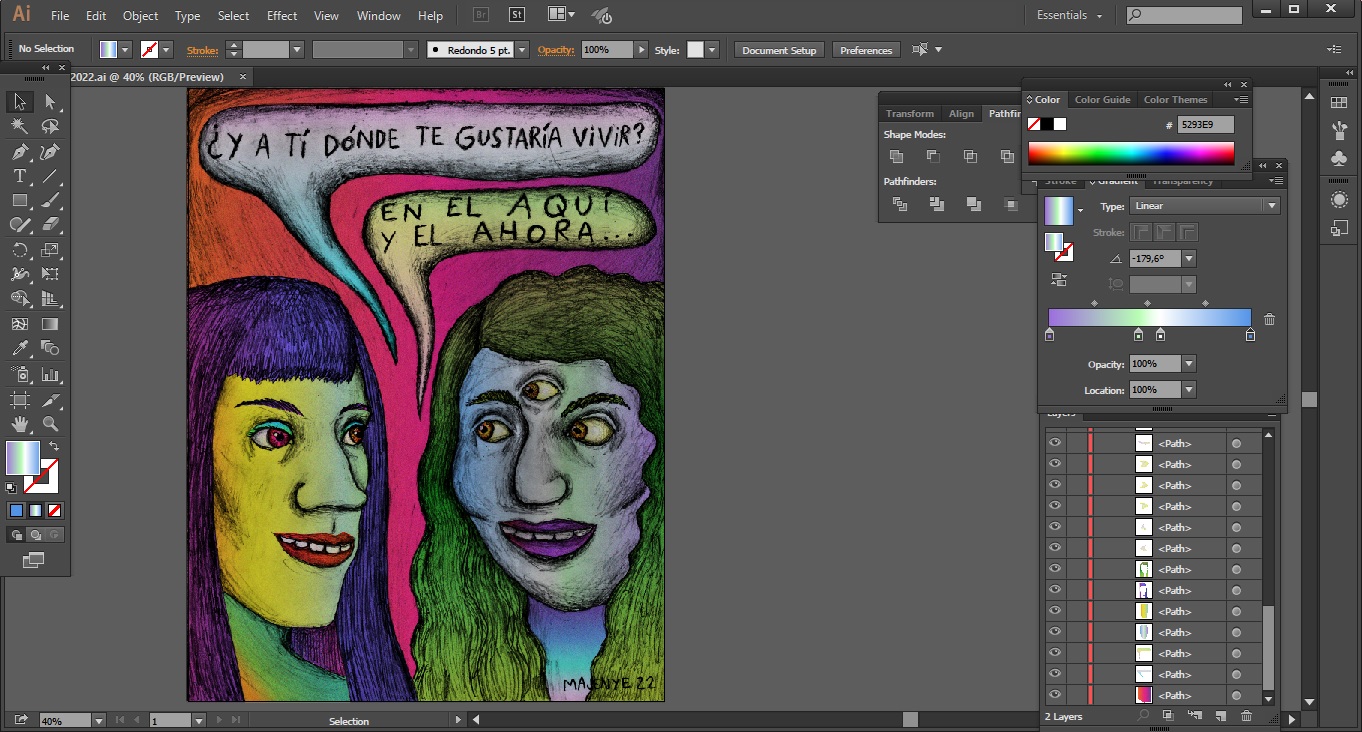Open the Essentials workspace dropdown
The height and width of the screenshot is (732, 1362).
pyautogui.click(x=1070, y=15)
